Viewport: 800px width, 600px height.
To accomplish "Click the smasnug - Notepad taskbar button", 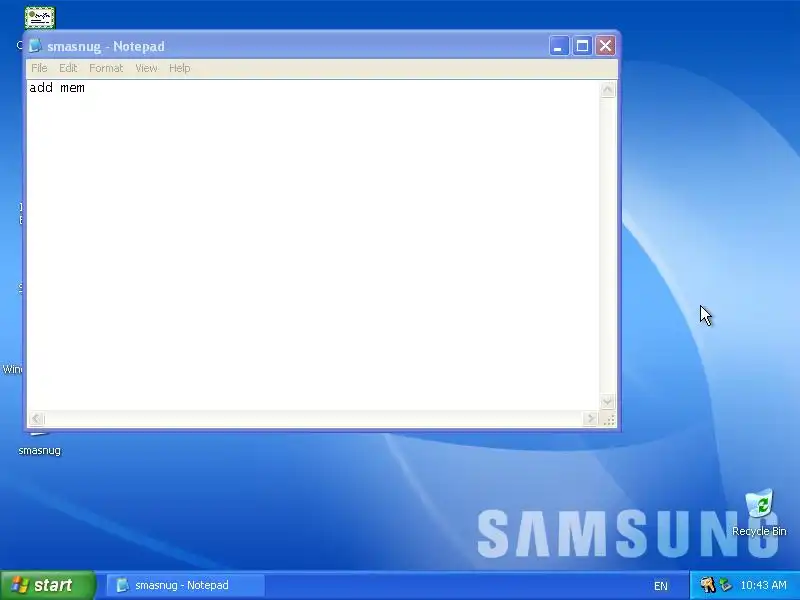I will click(186, 585).
